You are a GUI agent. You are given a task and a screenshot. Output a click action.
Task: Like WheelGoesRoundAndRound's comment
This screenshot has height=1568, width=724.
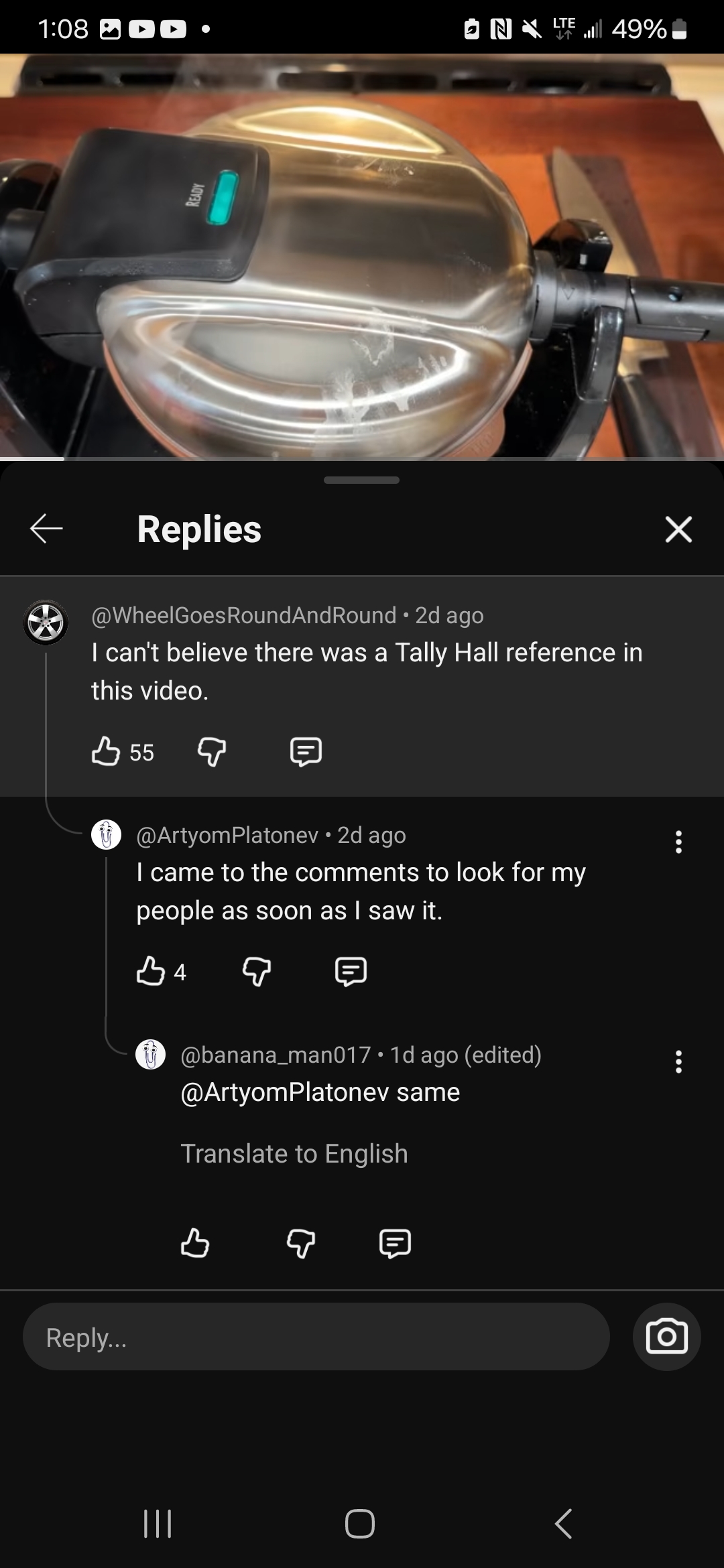click(105, 751)
